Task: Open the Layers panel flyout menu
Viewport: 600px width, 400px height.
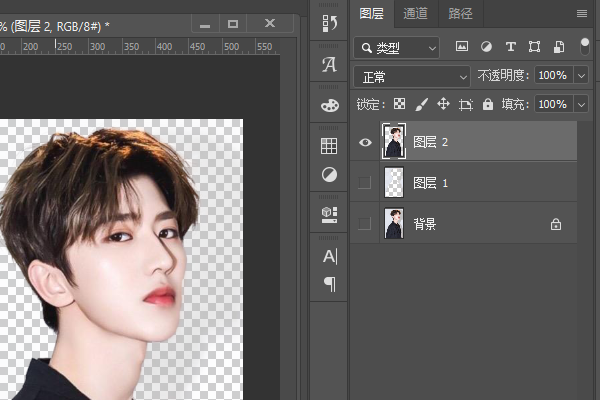Action: click(582, 14)
